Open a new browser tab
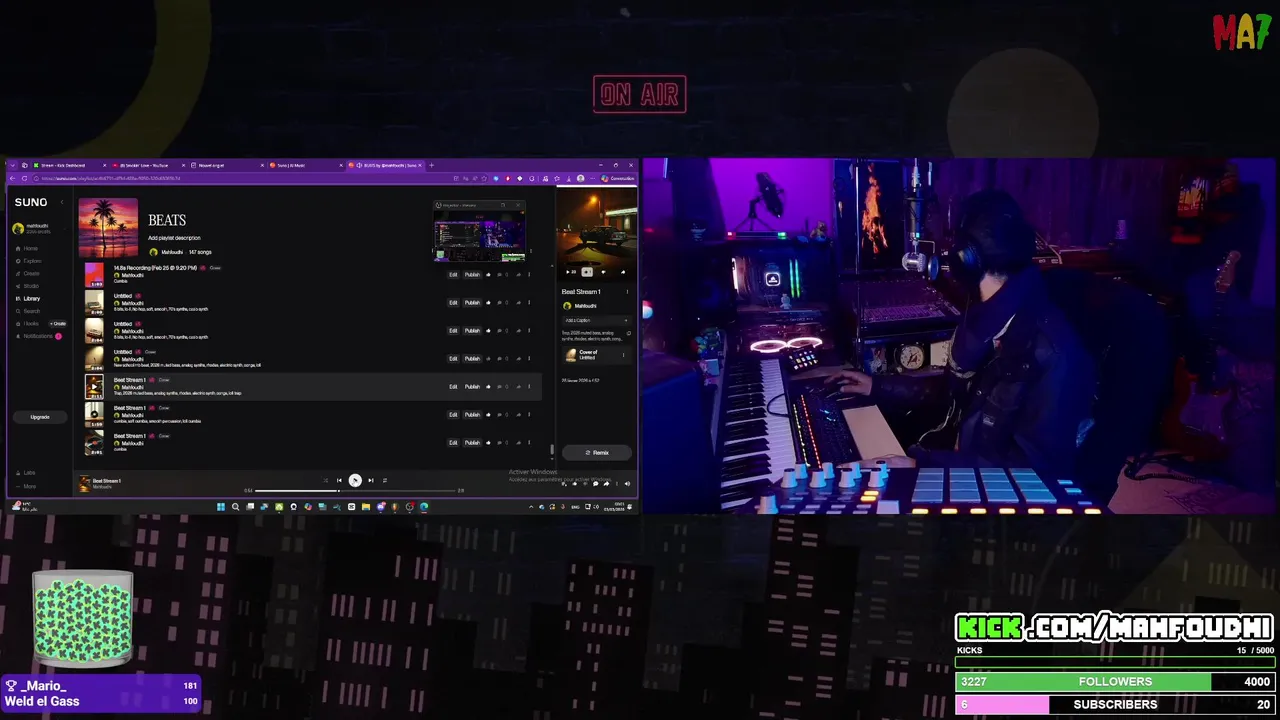 (431, 165)
